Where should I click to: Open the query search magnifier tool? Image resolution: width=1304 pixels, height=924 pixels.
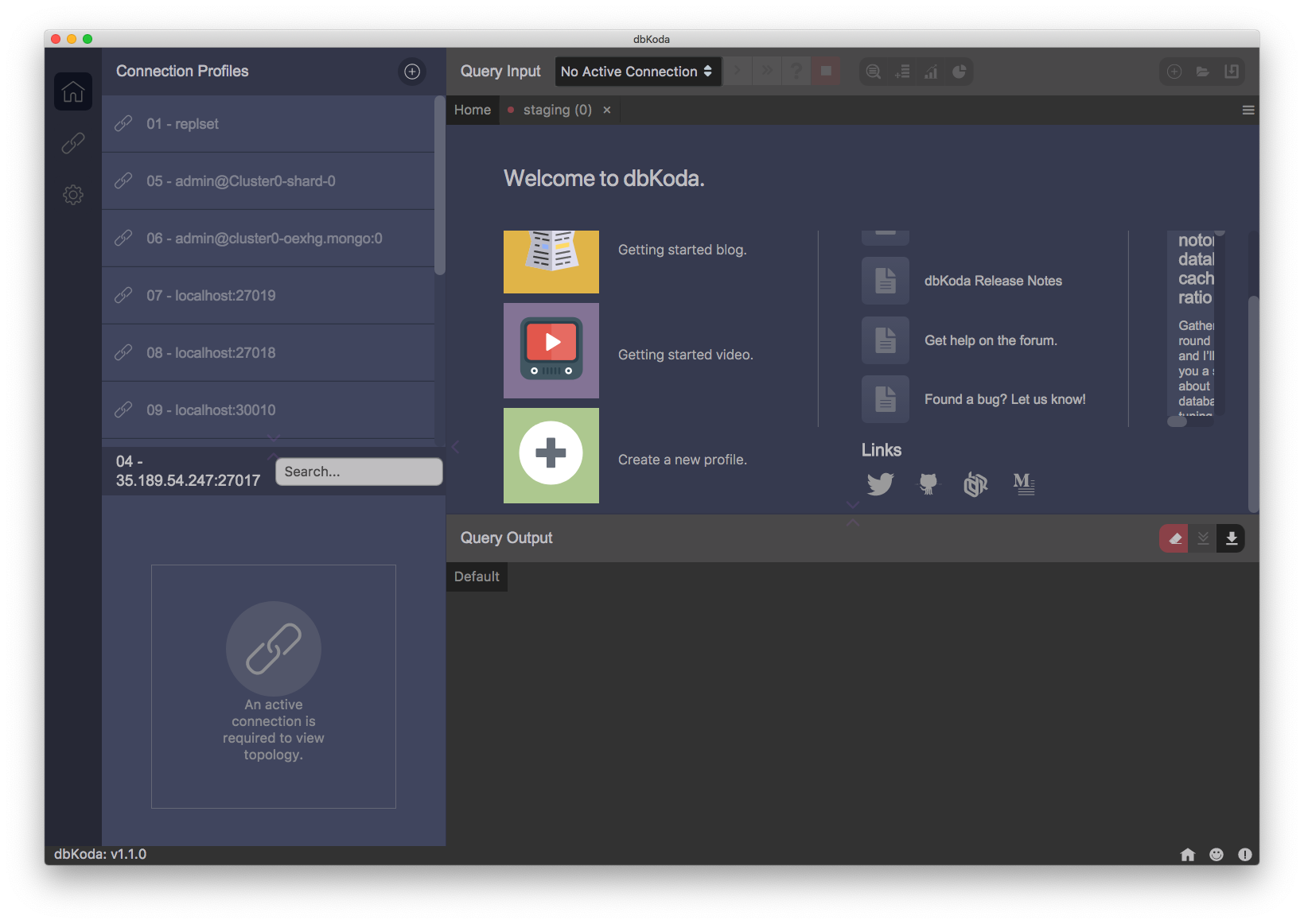tap(874, 72)
